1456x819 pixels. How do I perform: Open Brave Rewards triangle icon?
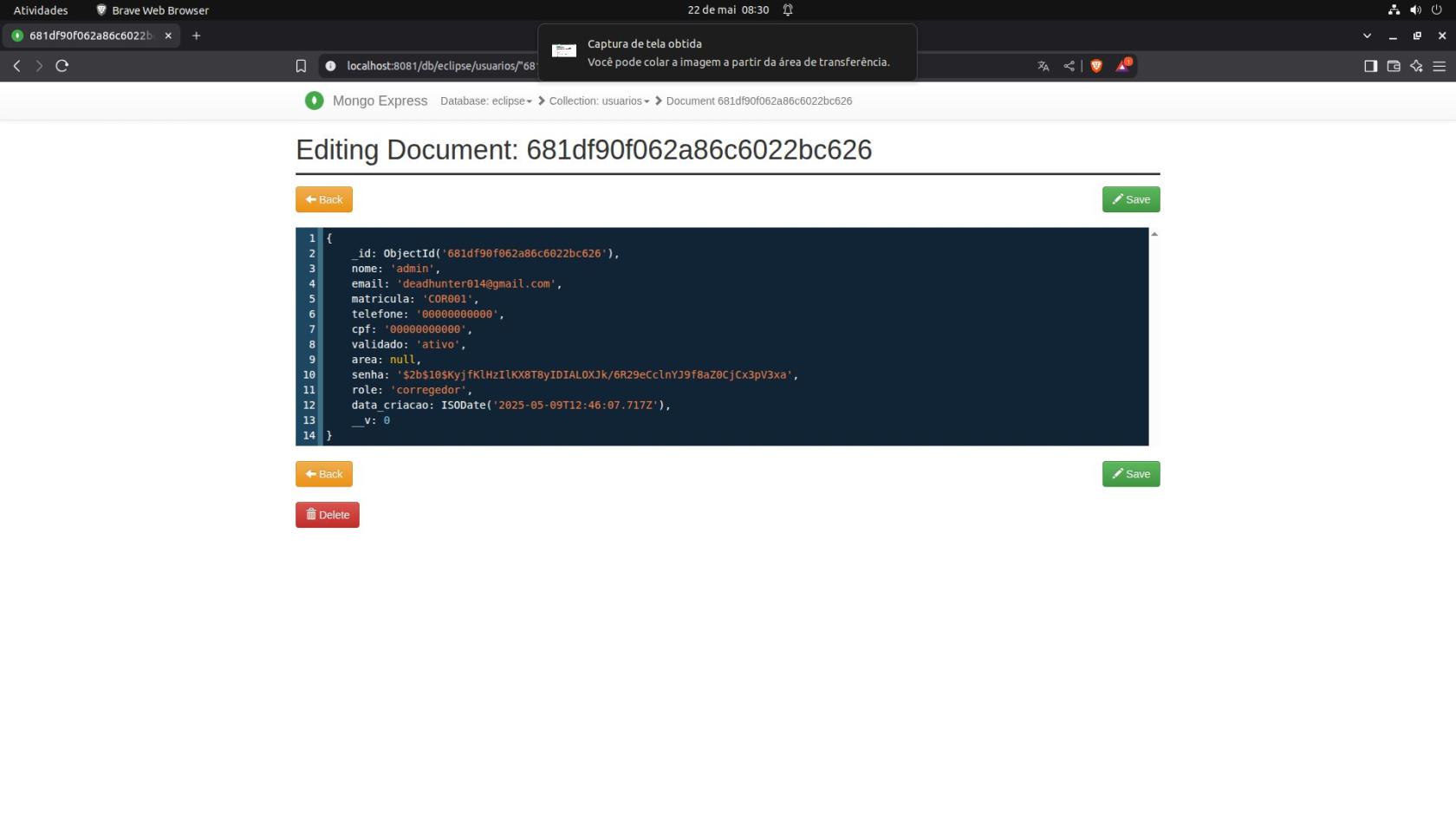(1122, 65)
